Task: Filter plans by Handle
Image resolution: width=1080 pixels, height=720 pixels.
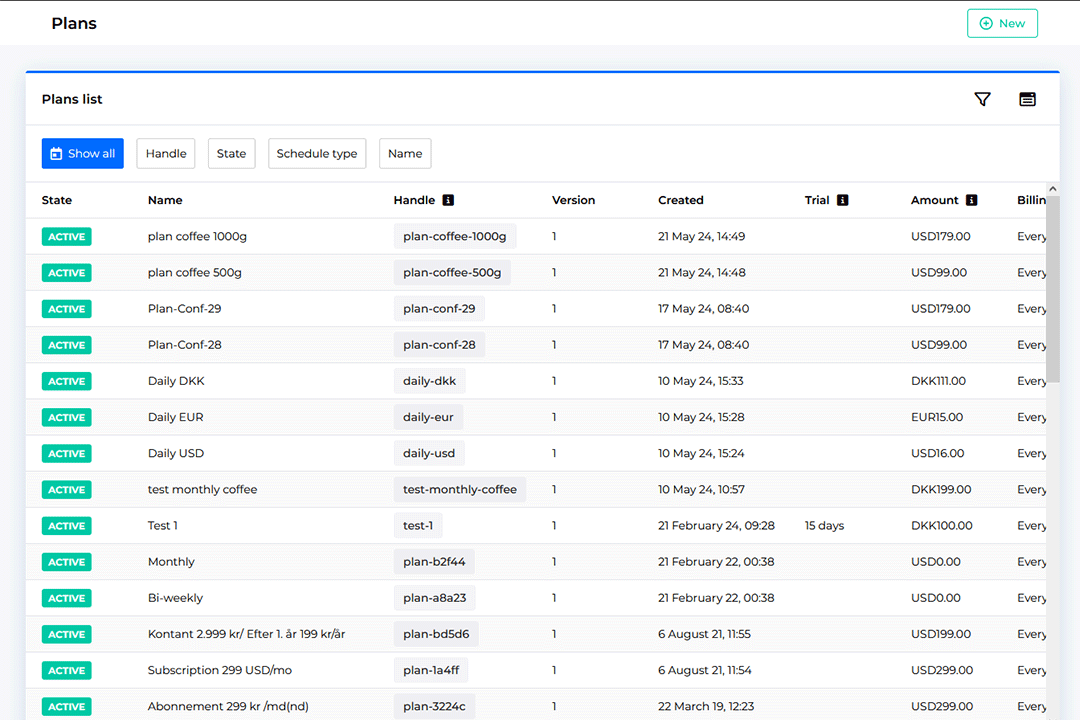Action: click(x=166, y=153)
